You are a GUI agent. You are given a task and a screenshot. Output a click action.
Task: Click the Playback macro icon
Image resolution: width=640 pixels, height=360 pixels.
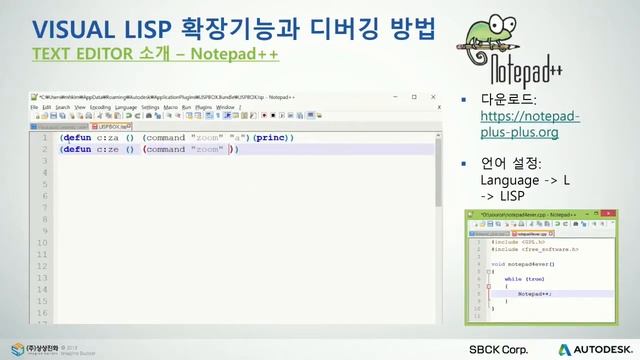282,116
